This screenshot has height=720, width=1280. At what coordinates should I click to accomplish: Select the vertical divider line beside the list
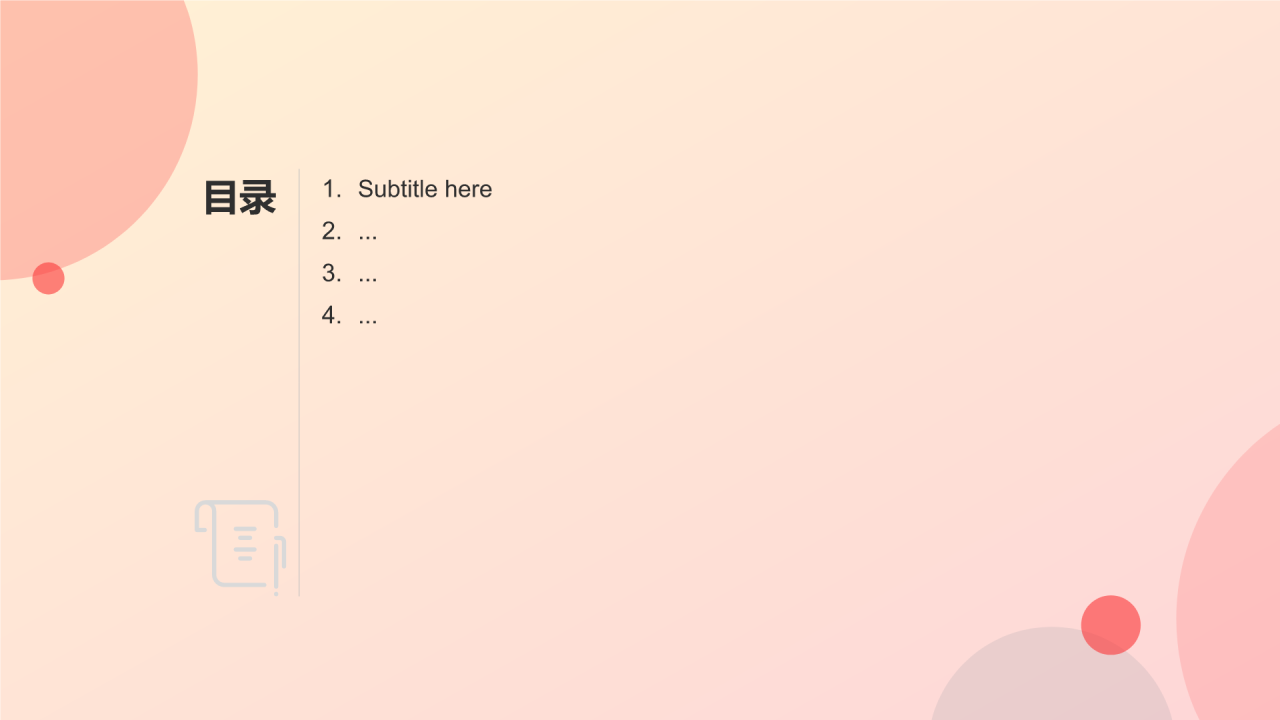[x=299, y=383]
